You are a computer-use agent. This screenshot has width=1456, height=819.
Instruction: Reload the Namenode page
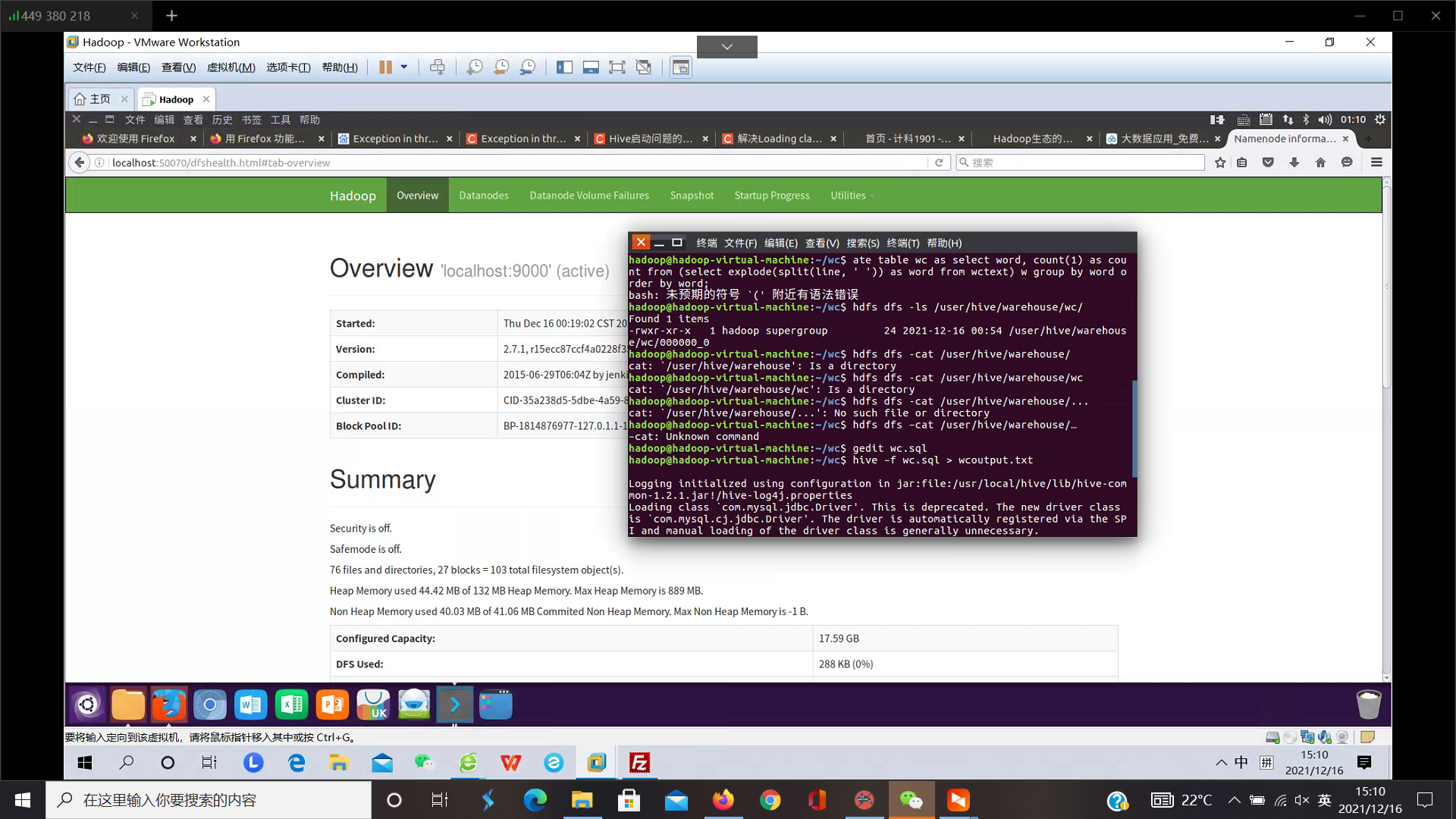[x=939, y=162]
